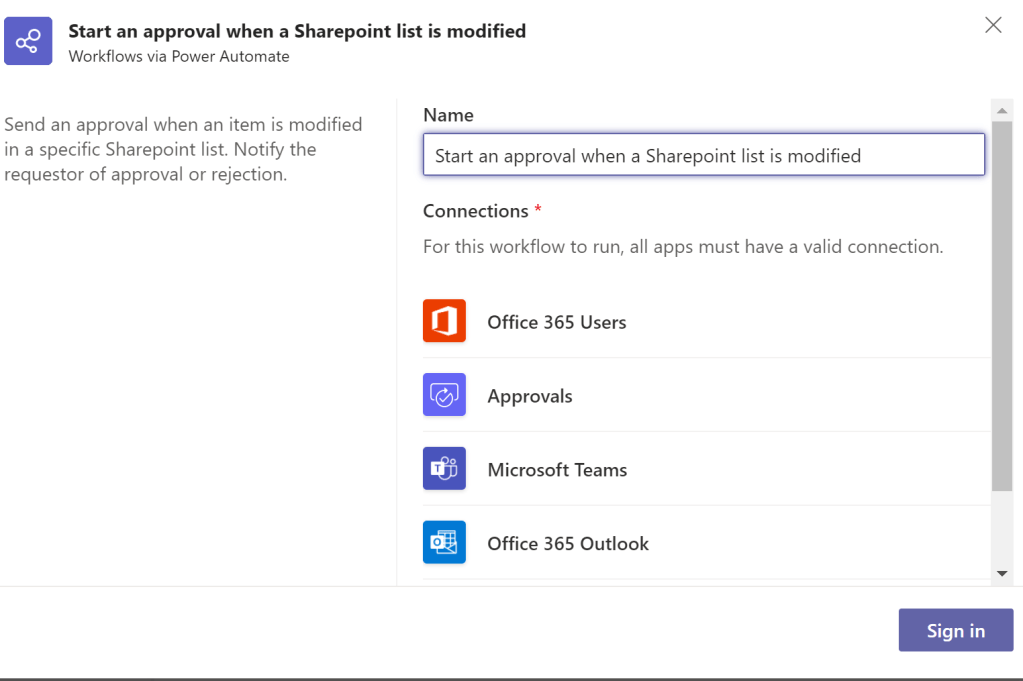
Task: Click the scrollbar up arrow
Action: tap(1002, 110)
